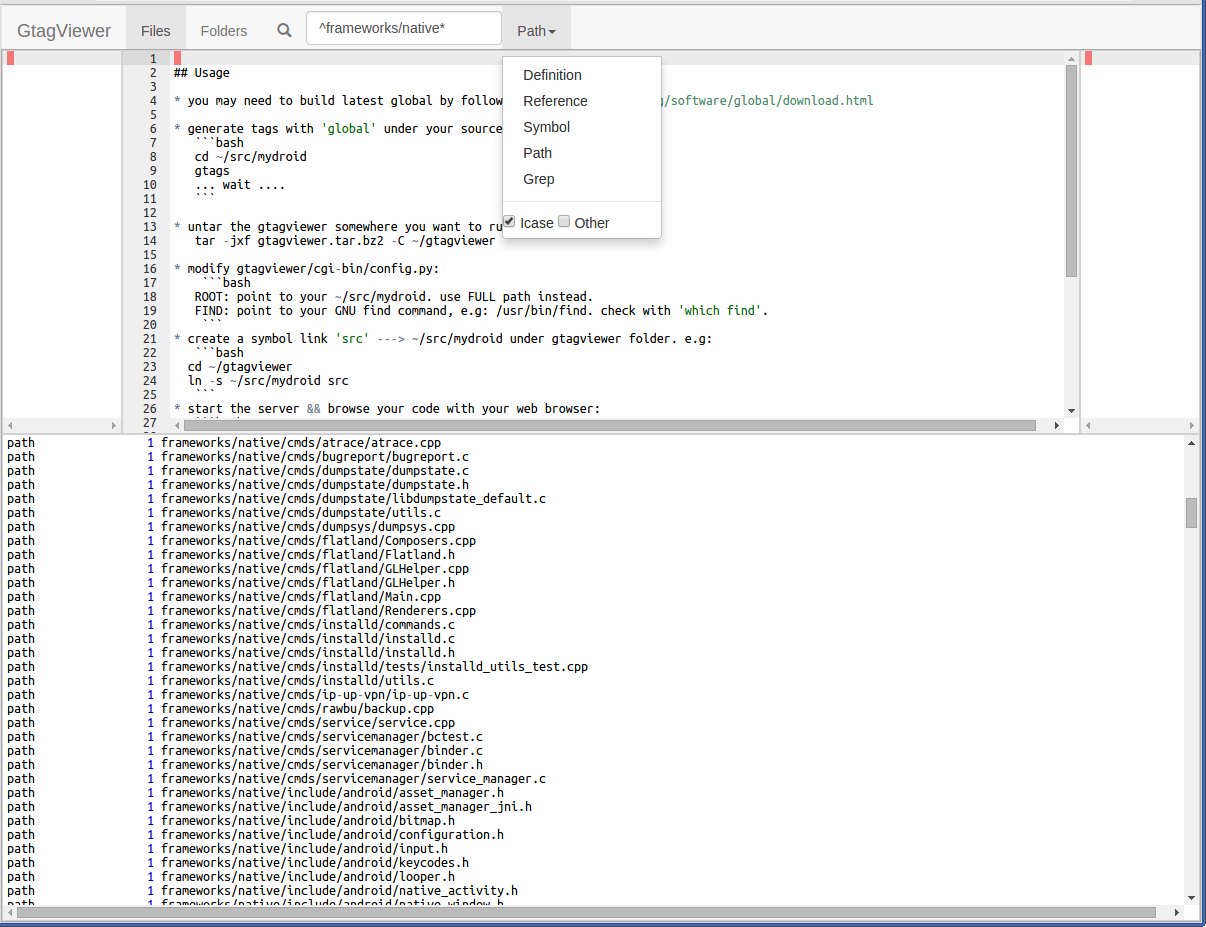Open flatland/GLHelper.cpp result

315,568
